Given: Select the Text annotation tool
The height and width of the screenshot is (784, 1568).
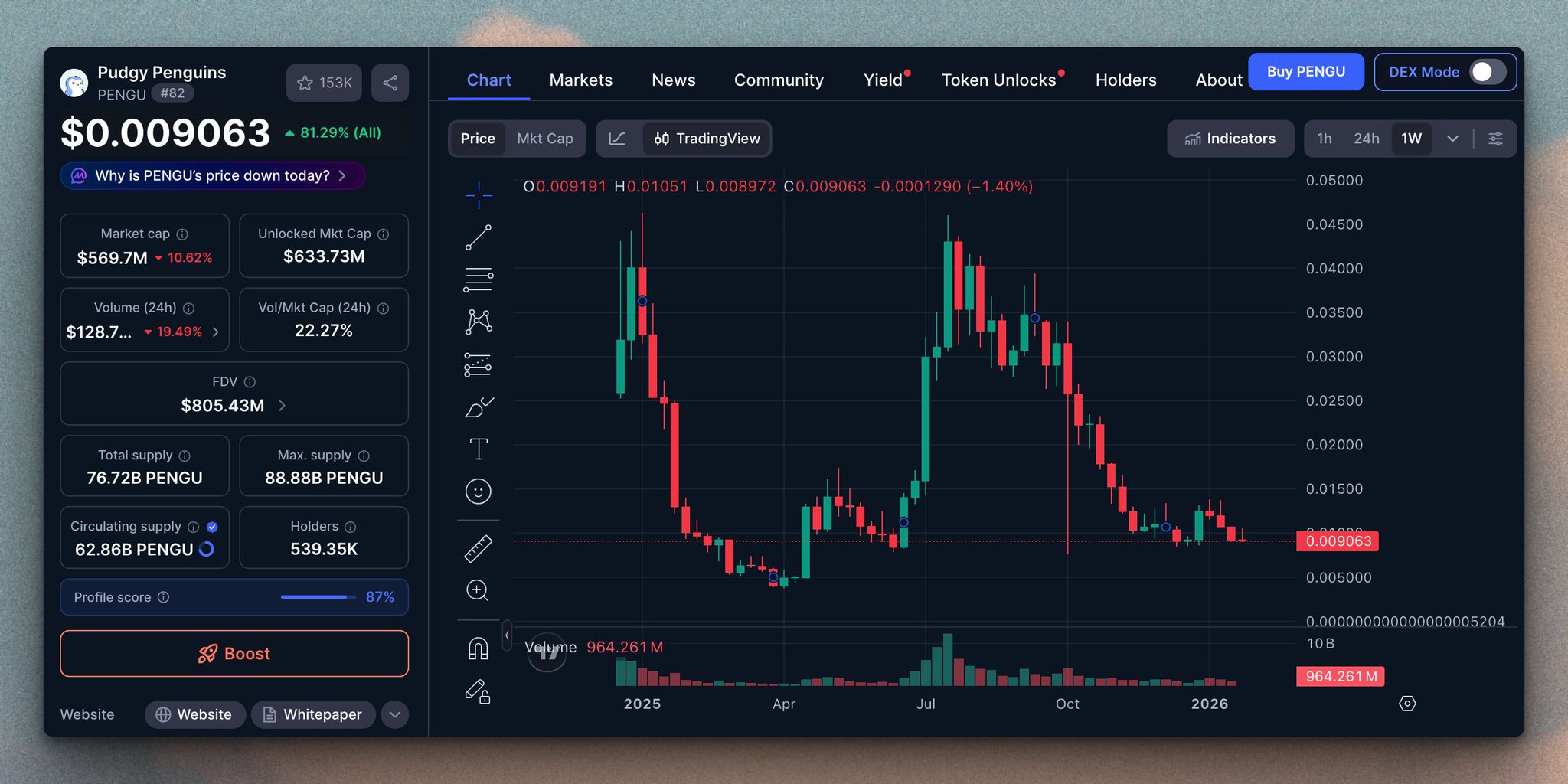Looking at the screenshot, I should (479, 449).
